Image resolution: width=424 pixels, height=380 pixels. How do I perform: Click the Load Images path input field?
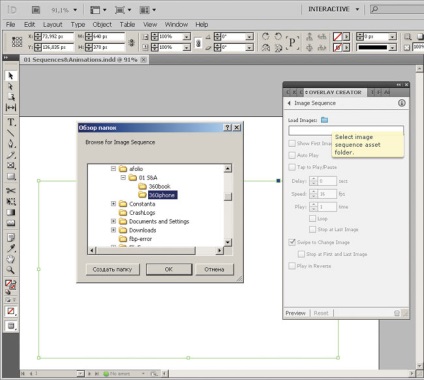pos(346,130)
